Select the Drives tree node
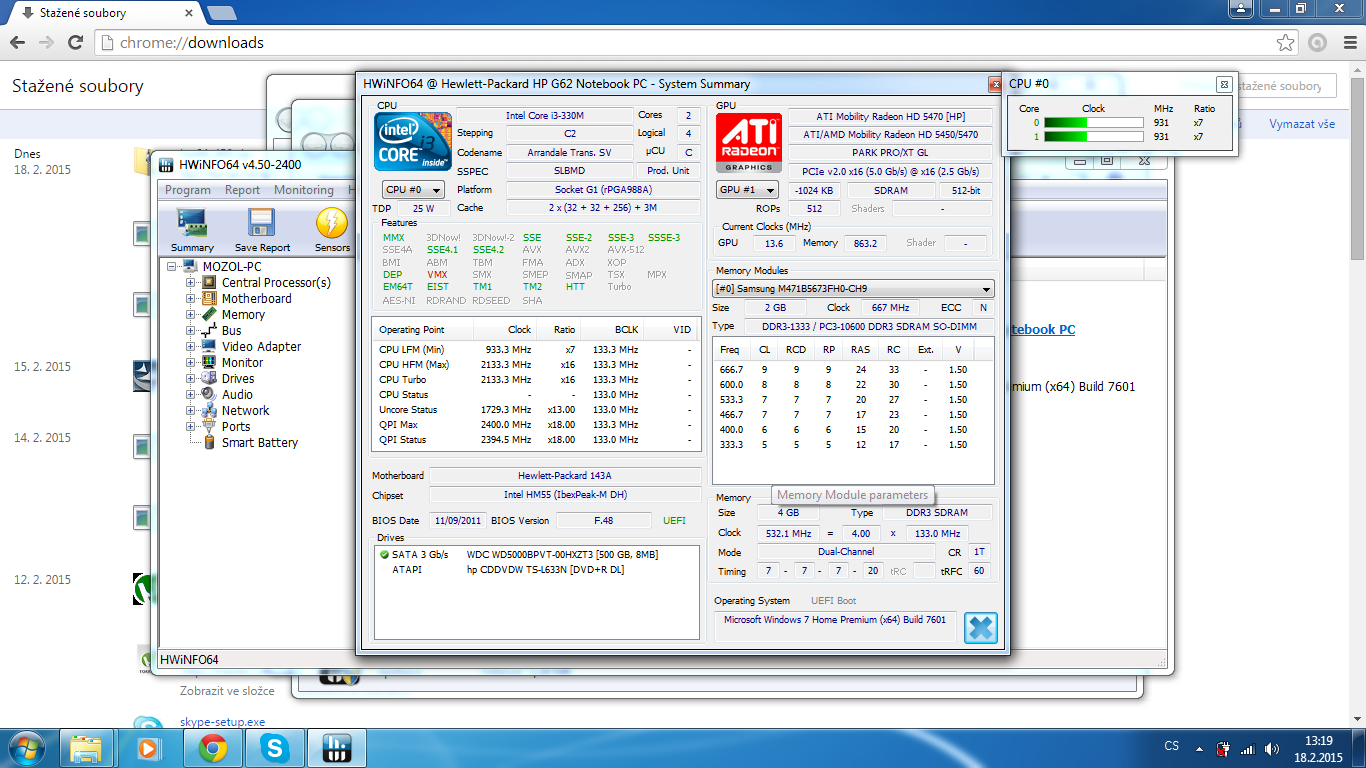This screenshot has height=768, width=1366. [x=238, y=379]
